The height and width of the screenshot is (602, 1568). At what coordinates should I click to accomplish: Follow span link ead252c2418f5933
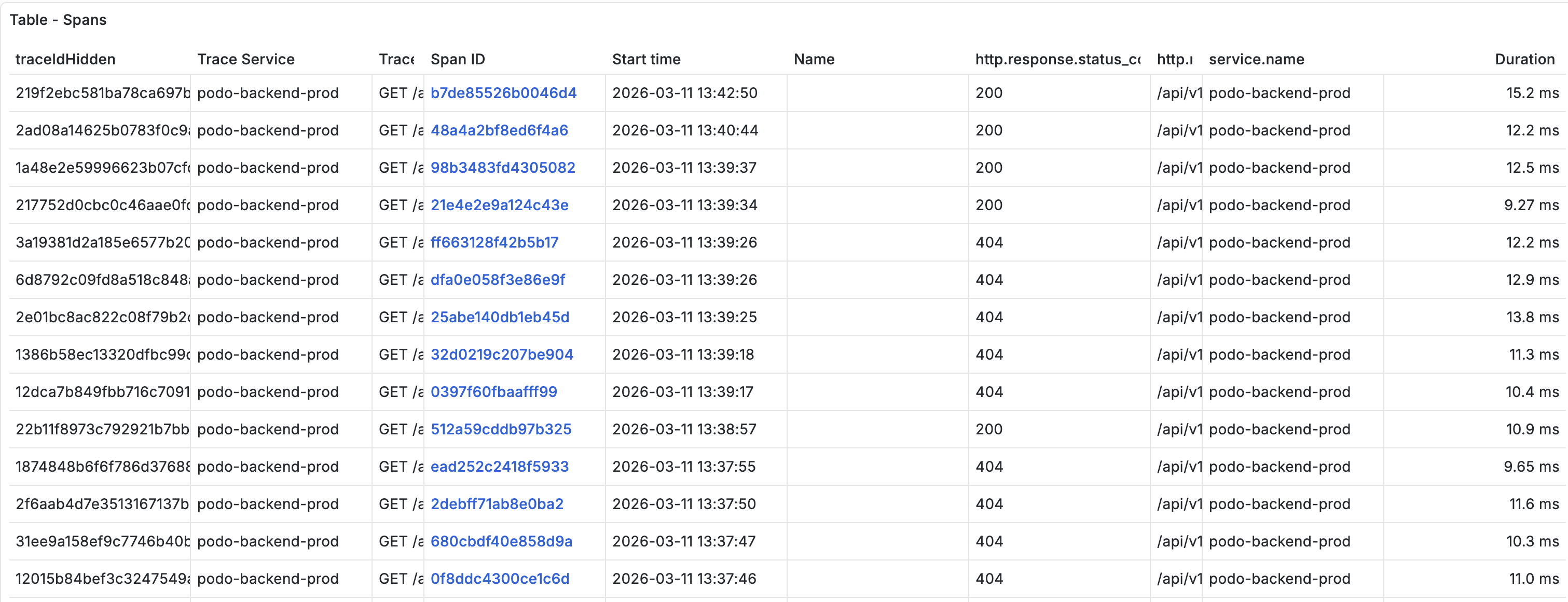[500, 467]
